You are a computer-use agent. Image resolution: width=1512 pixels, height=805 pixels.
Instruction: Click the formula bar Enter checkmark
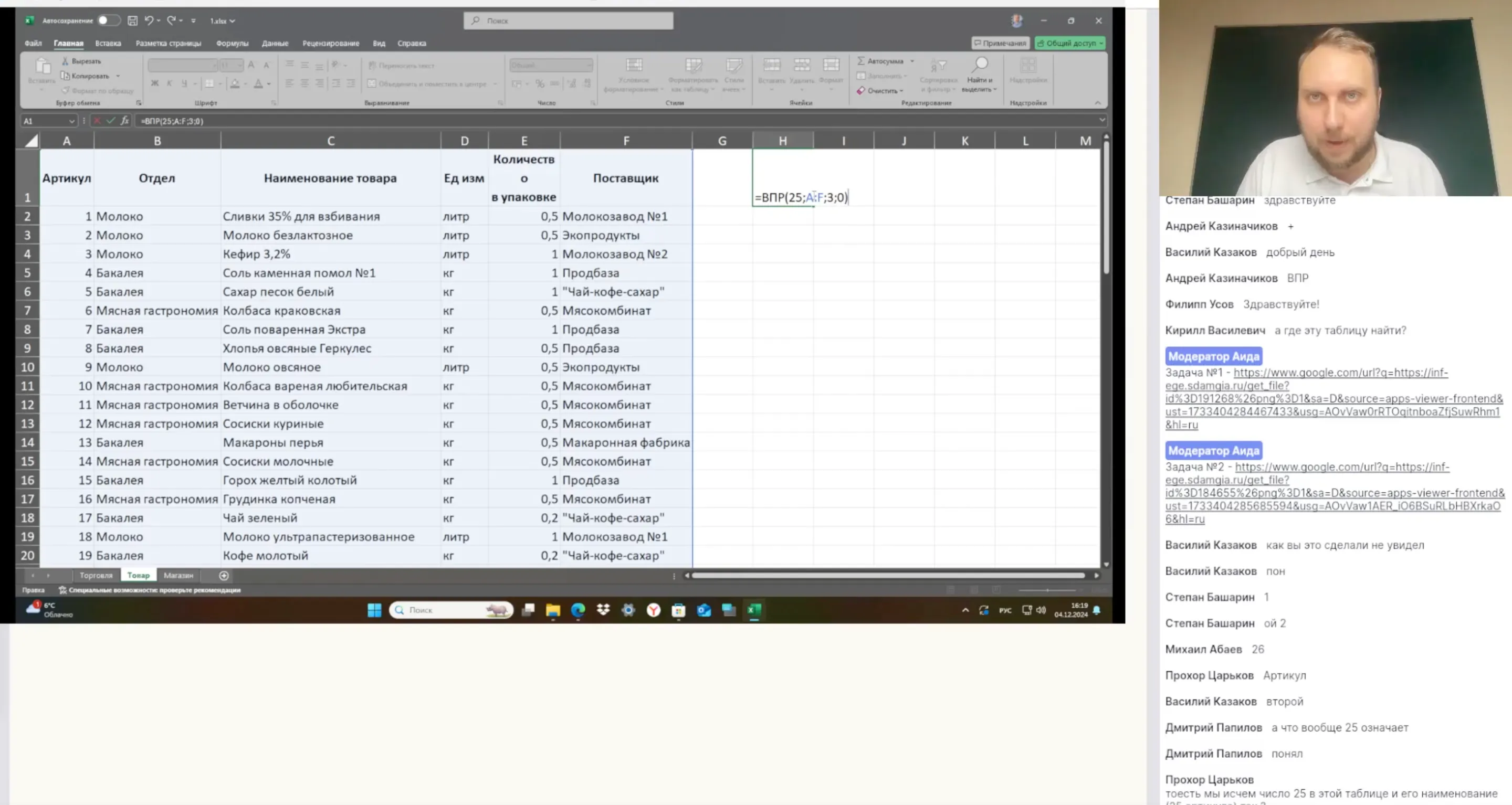click(x=110, y=120)
